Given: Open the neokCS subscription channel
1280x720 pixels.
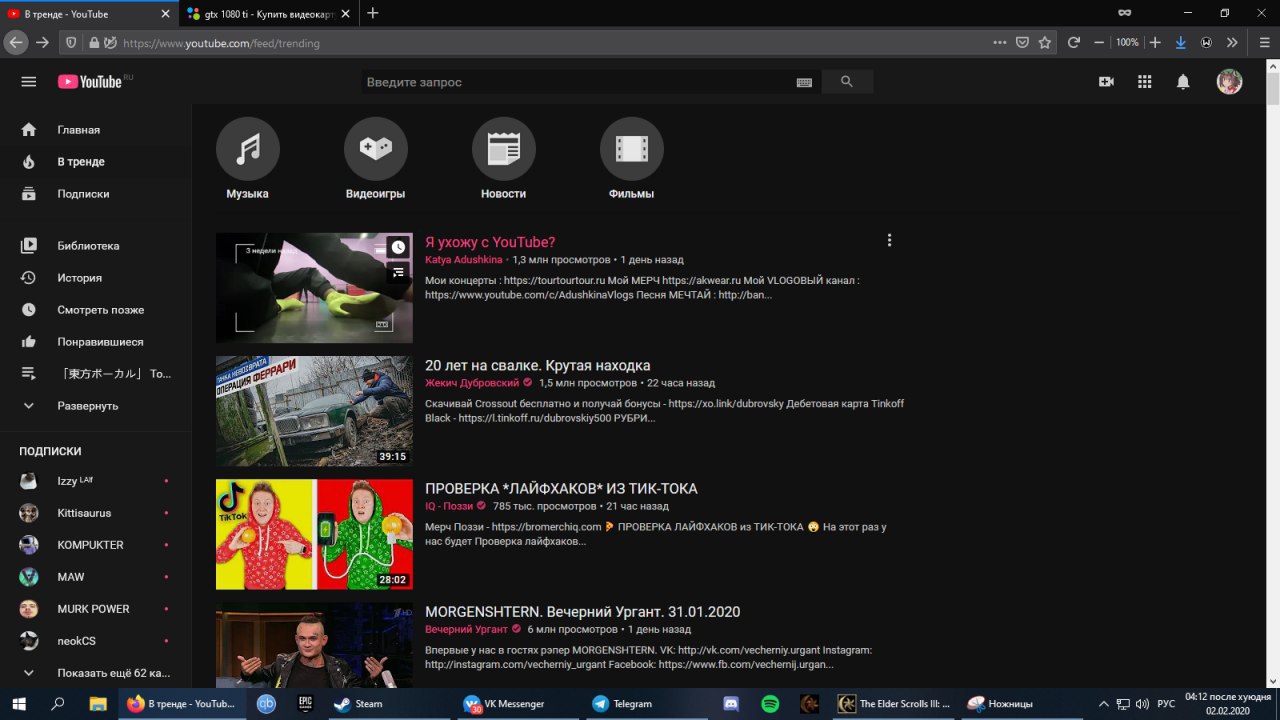Looking at the screenshot, I should click(x=96, y=641).
